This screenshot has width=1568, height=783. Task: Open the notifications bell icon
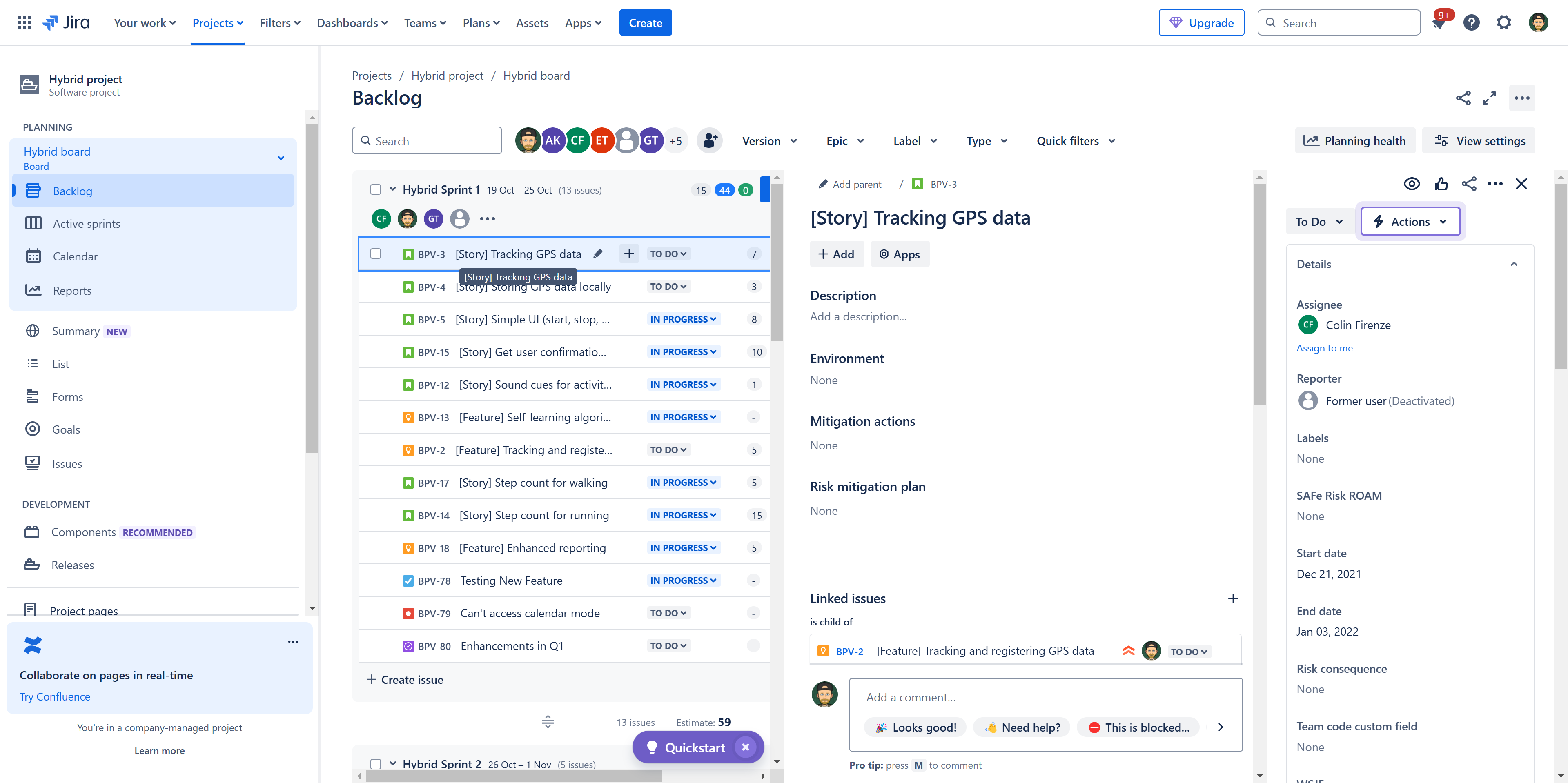(1439, 23)
